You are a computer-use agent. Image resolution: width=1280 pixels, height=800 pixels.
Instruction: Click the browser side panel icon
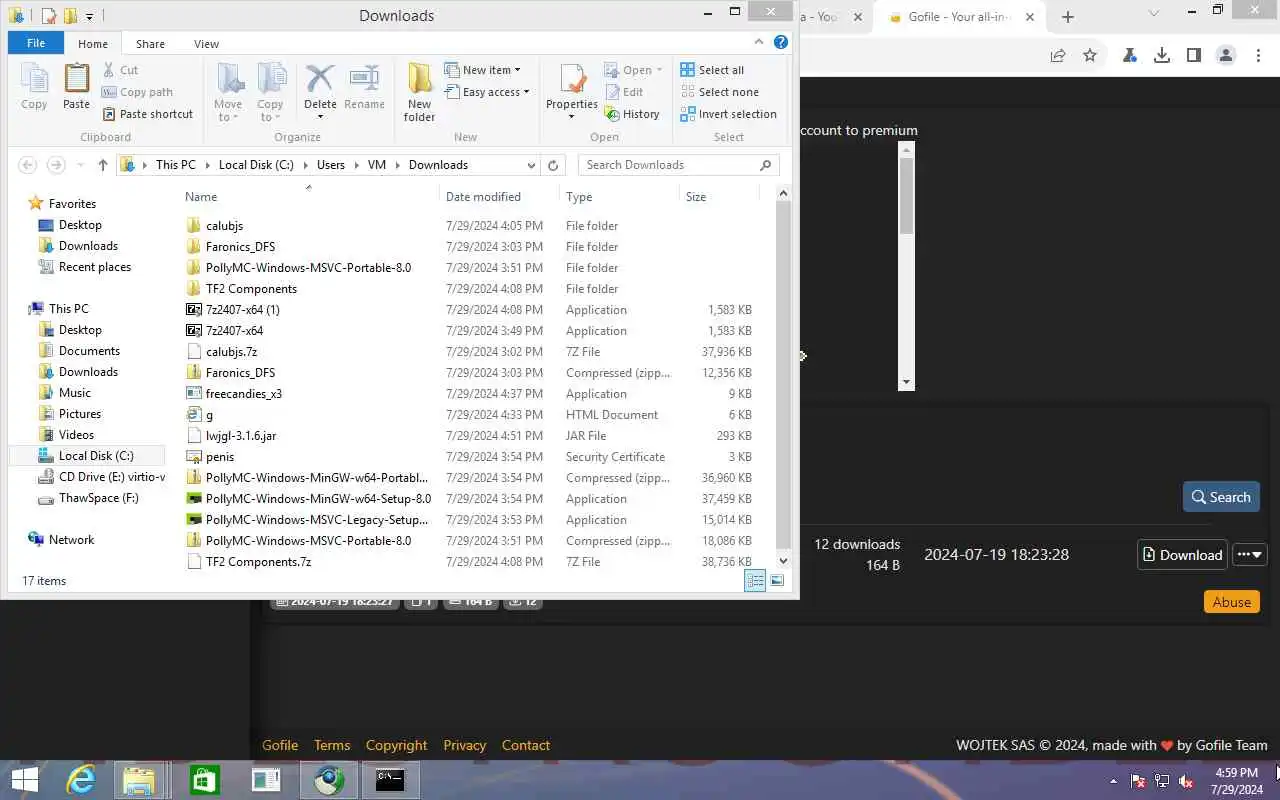1194,56
